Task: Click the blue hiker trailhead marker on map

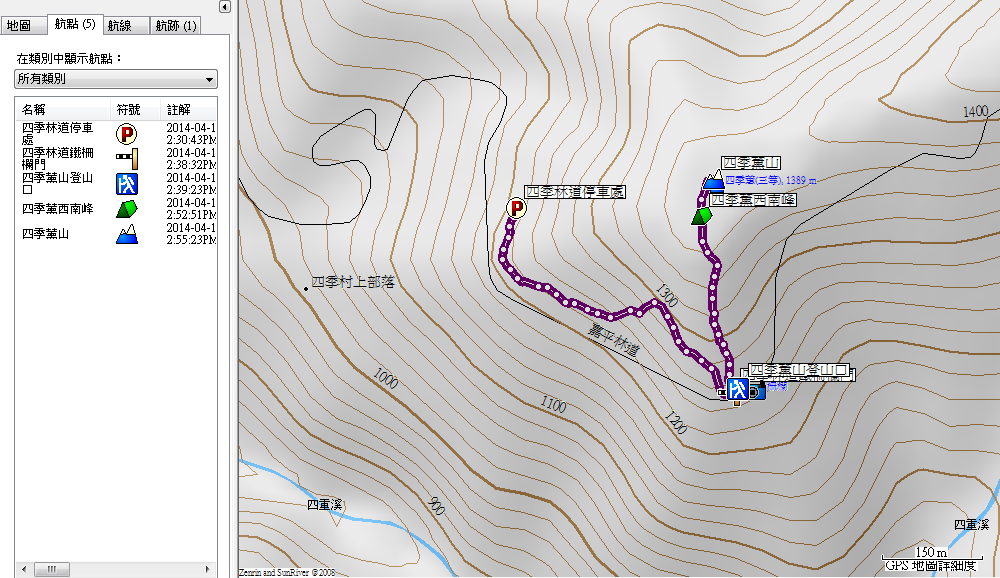Action: [738, 388]
